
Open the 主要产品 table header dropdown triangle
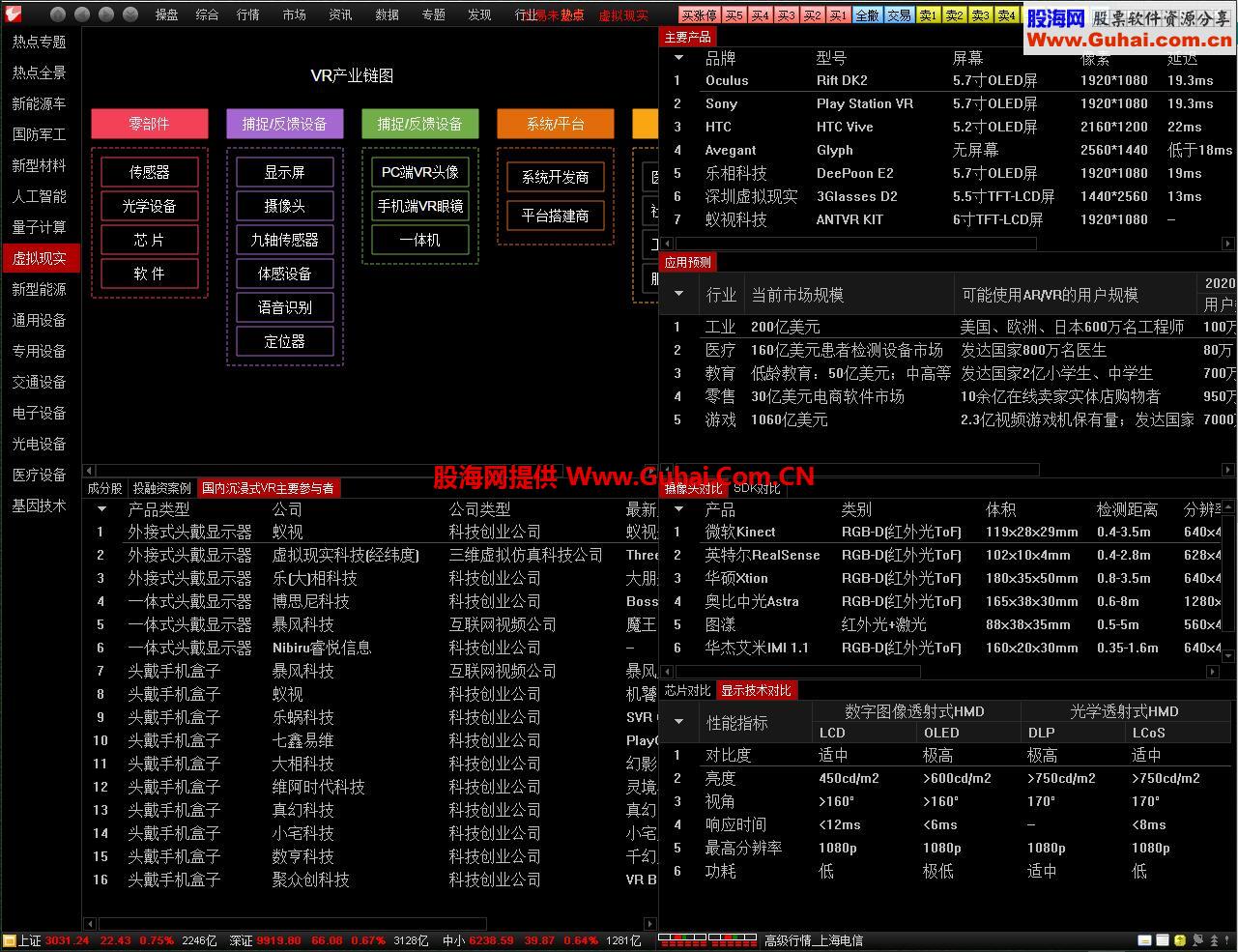point(678,58)
